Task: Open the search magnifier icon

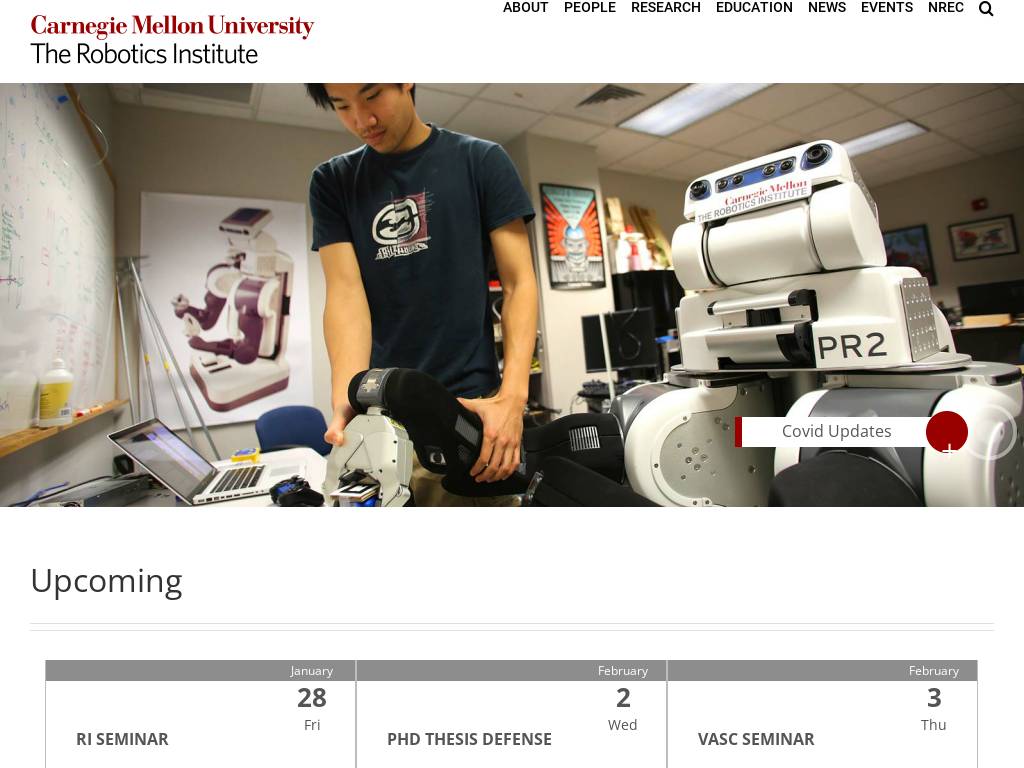Action: tap(986, 8)
